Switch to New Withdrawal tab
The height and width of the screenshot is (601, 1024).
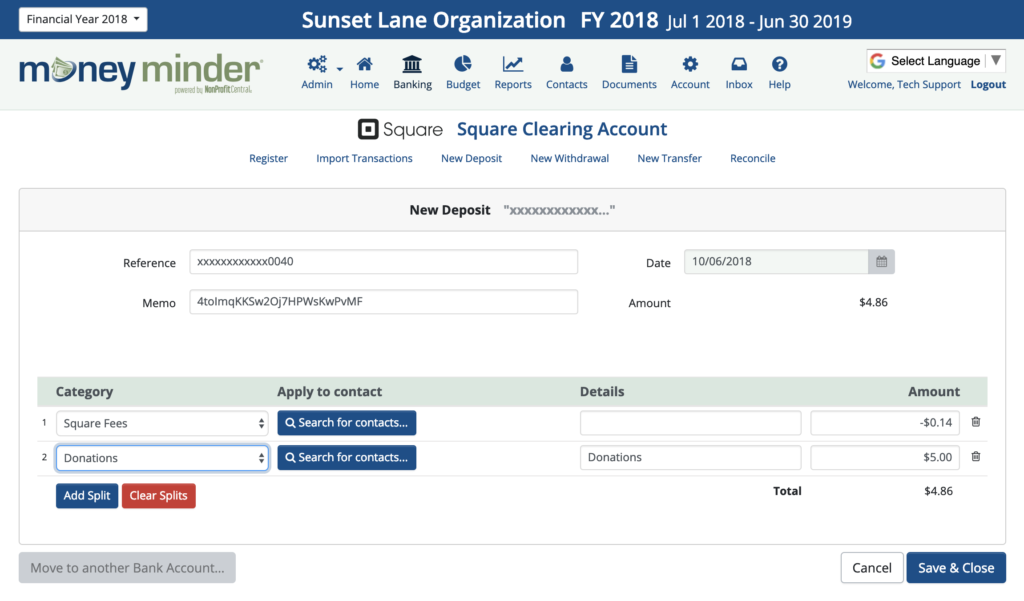pos(569,158)
